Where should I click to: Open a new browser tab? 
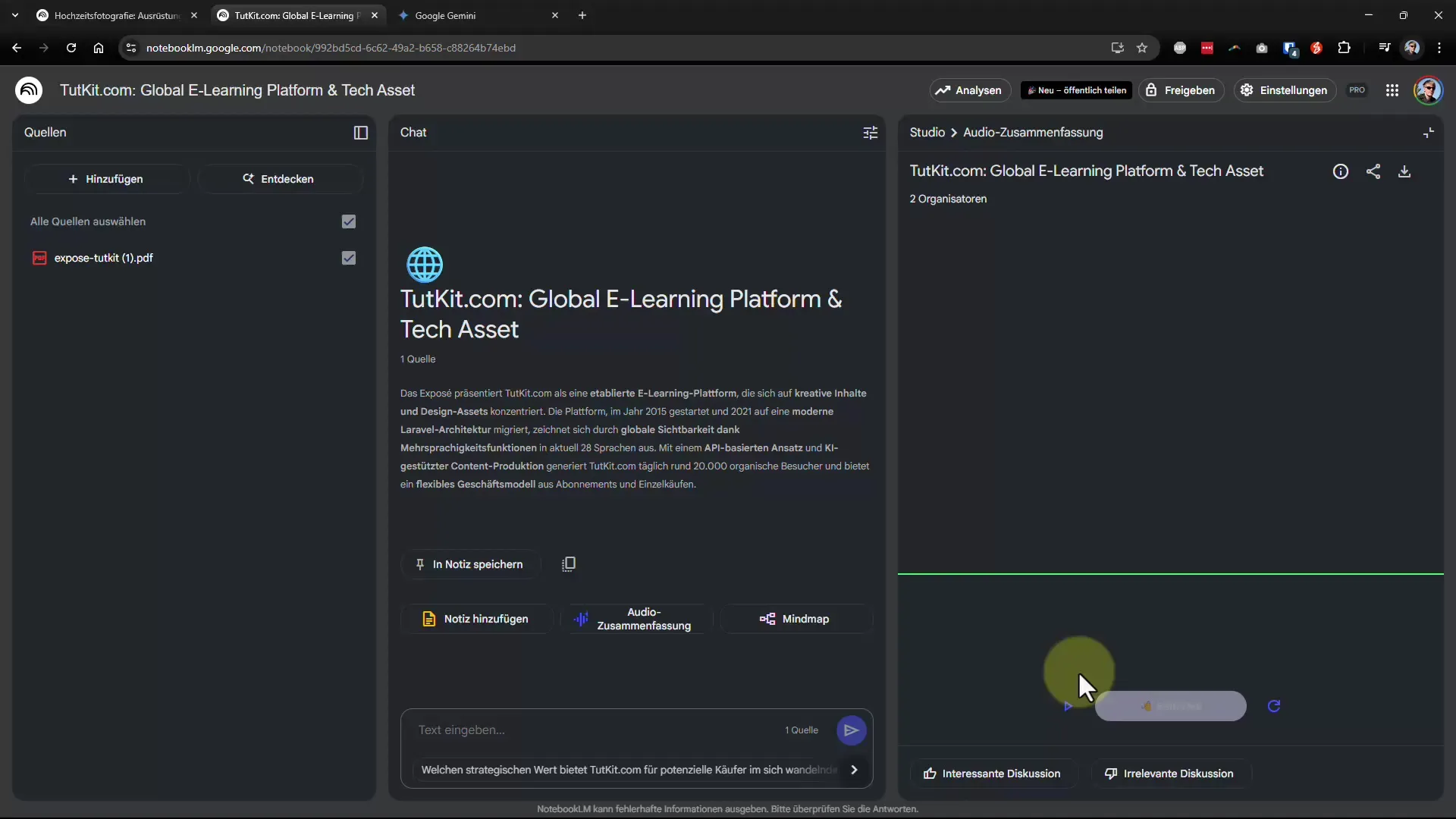(x=582, y=15)
